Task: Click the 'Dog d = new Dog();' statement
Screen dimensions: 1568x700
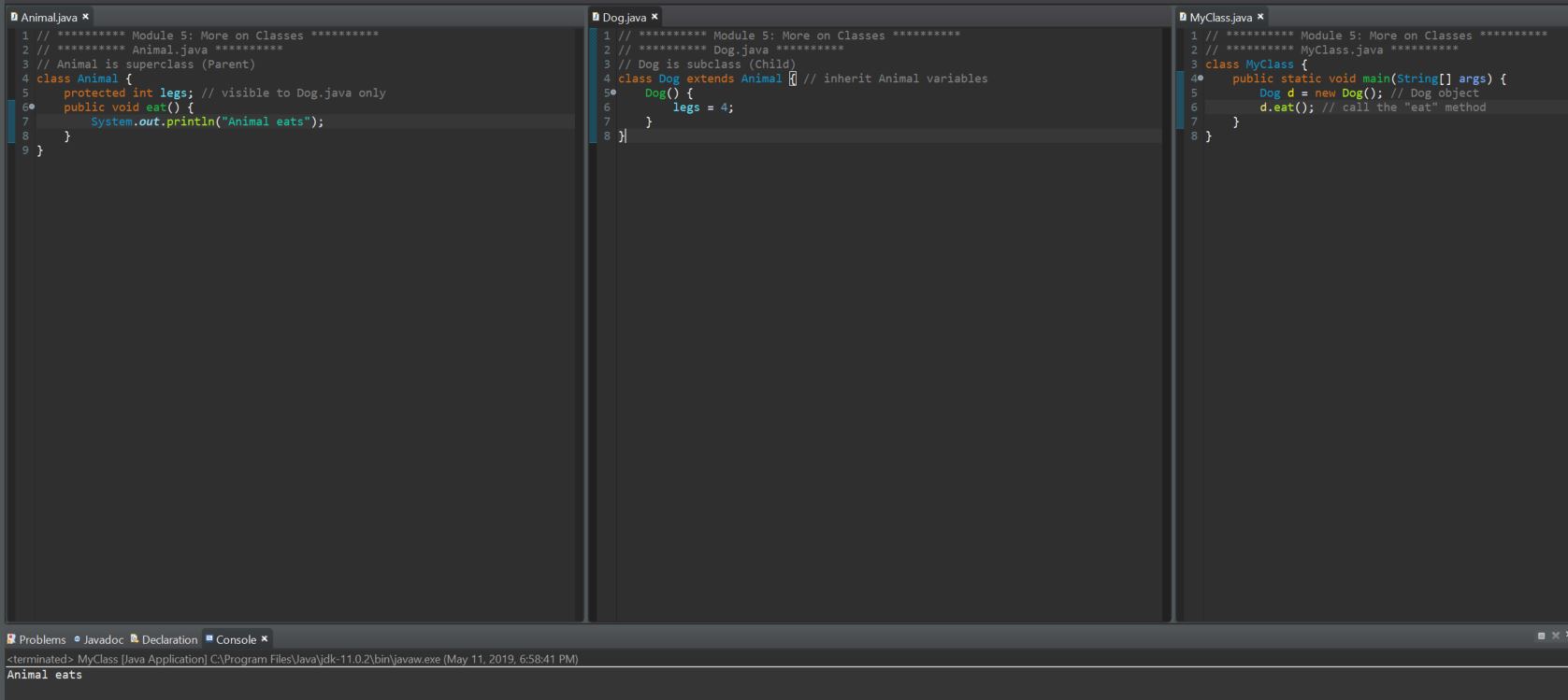Action: [1321, 93]
